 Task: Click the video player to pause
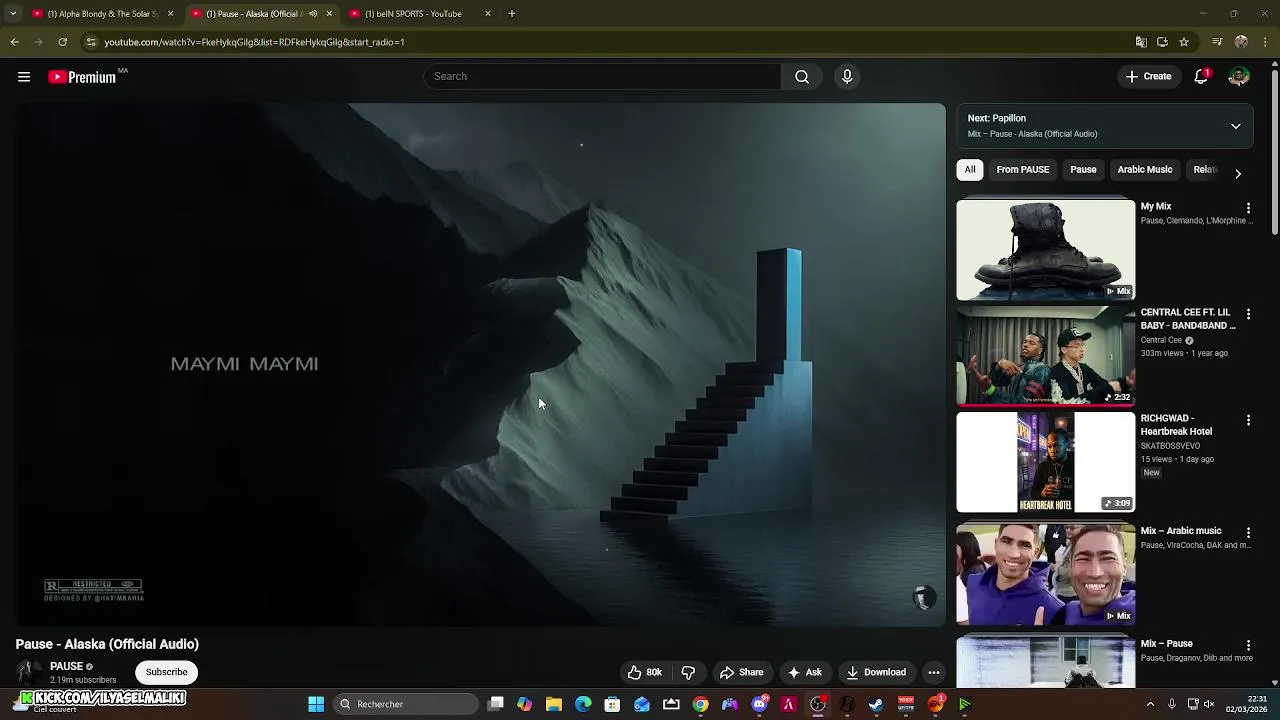(480, 364)
